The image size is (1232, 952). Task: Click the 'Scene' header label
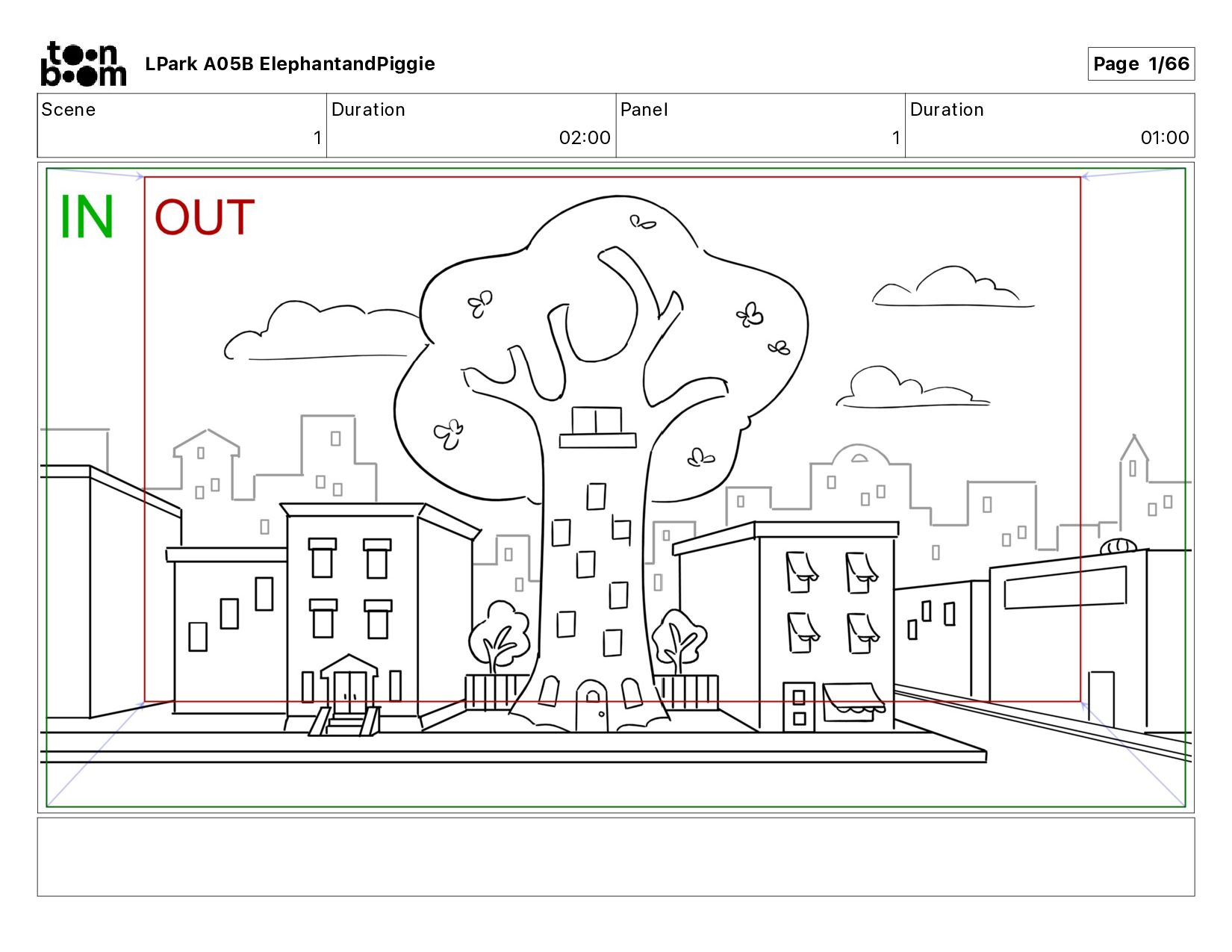[x=69, y=110]
